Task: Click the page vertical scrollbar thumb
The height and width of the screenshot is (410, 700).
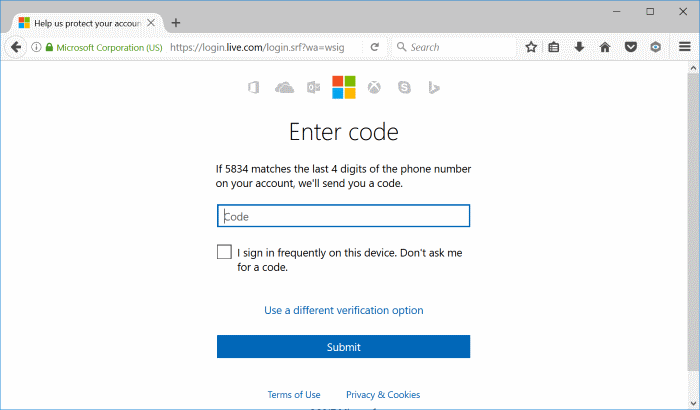Action: coord(693,223)
